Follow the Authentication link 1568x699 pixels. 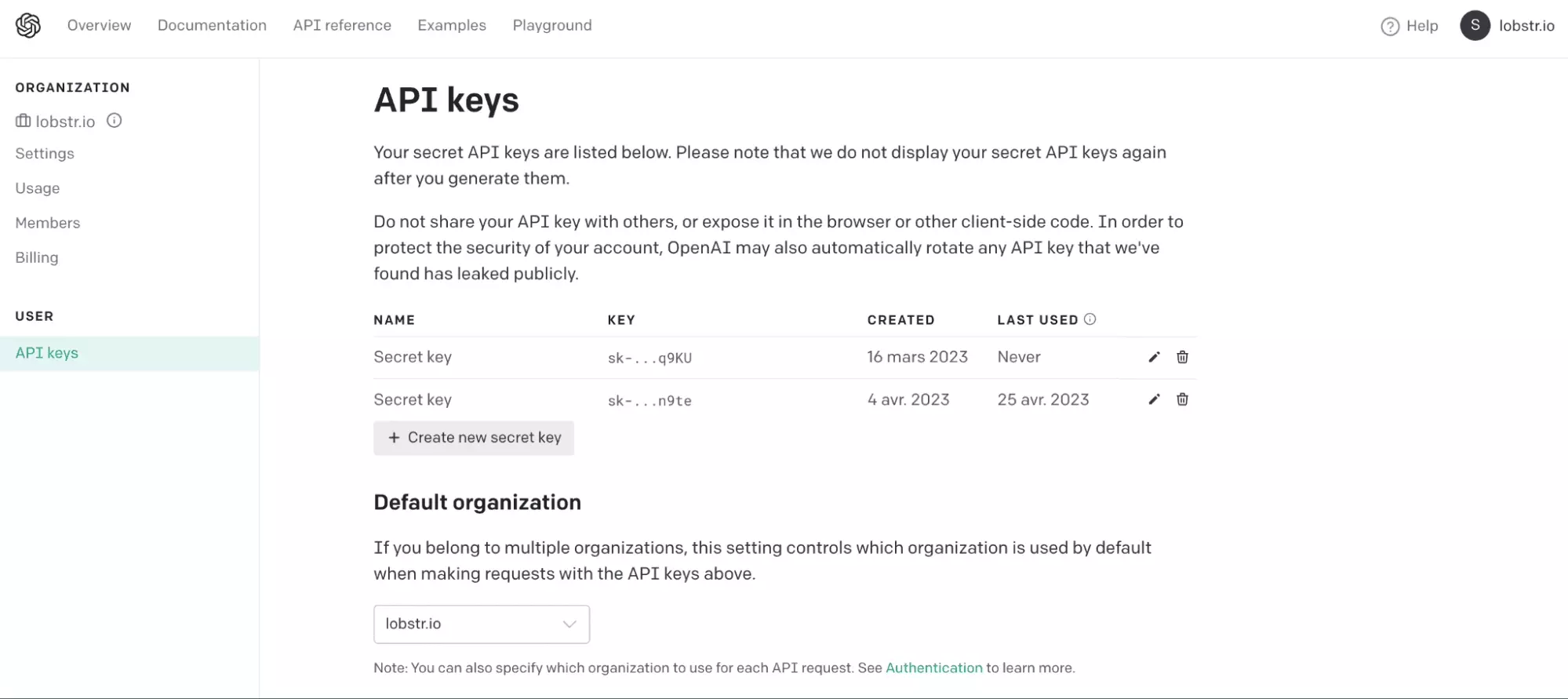[933, 668]
